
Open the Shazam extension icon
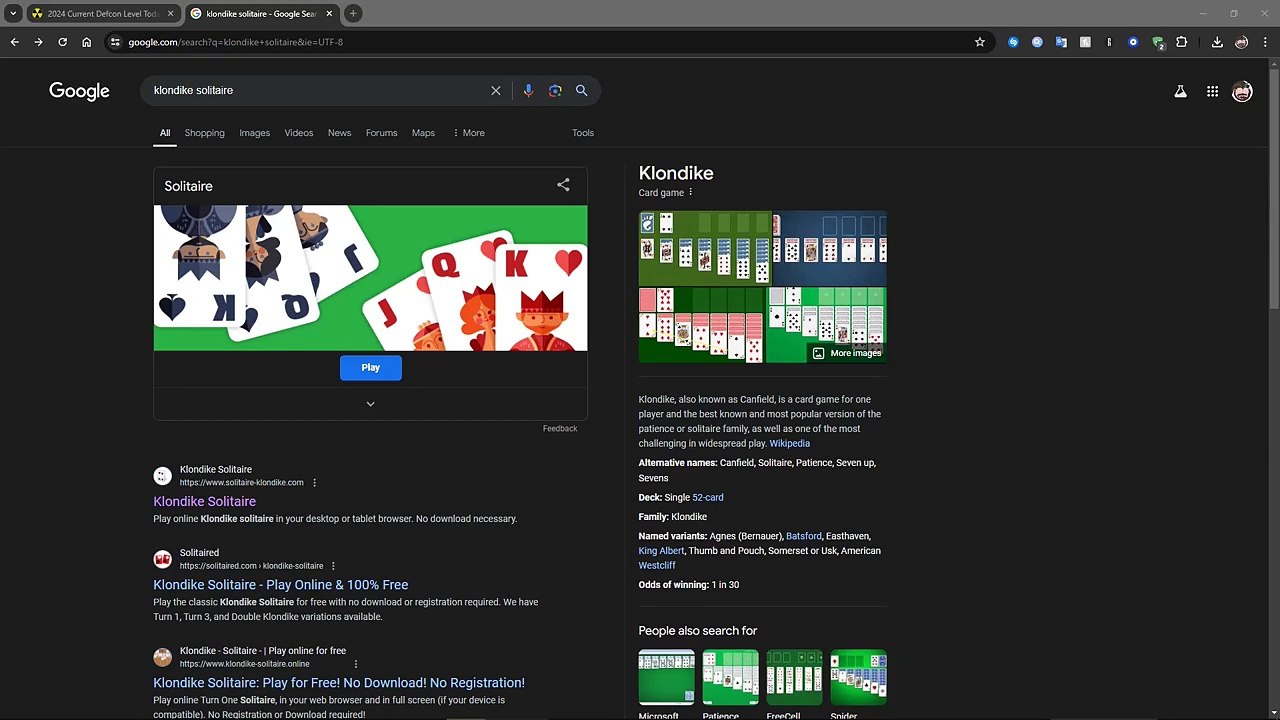[x=1013, y=42]
